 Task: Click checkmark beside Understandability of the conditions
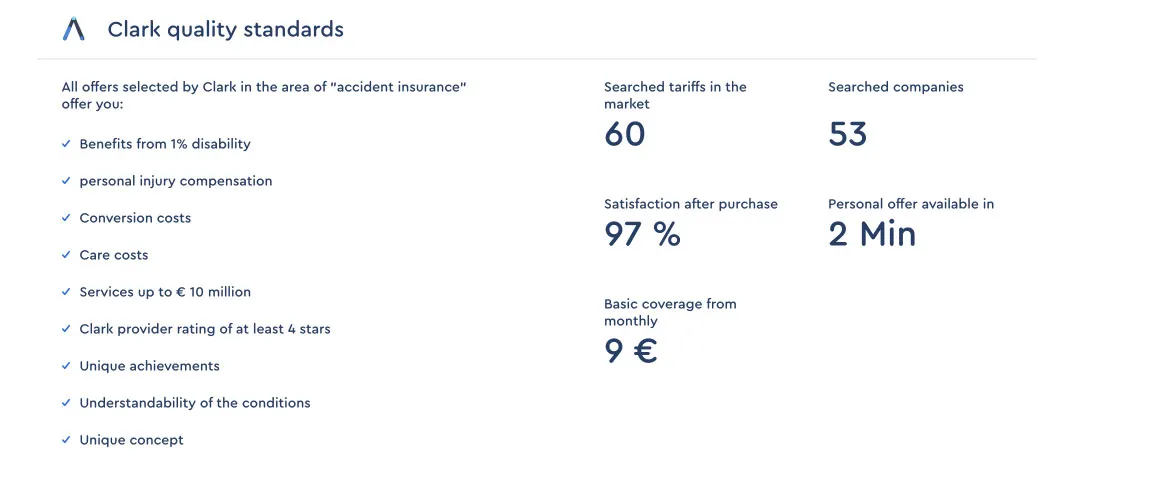[66, 403]
